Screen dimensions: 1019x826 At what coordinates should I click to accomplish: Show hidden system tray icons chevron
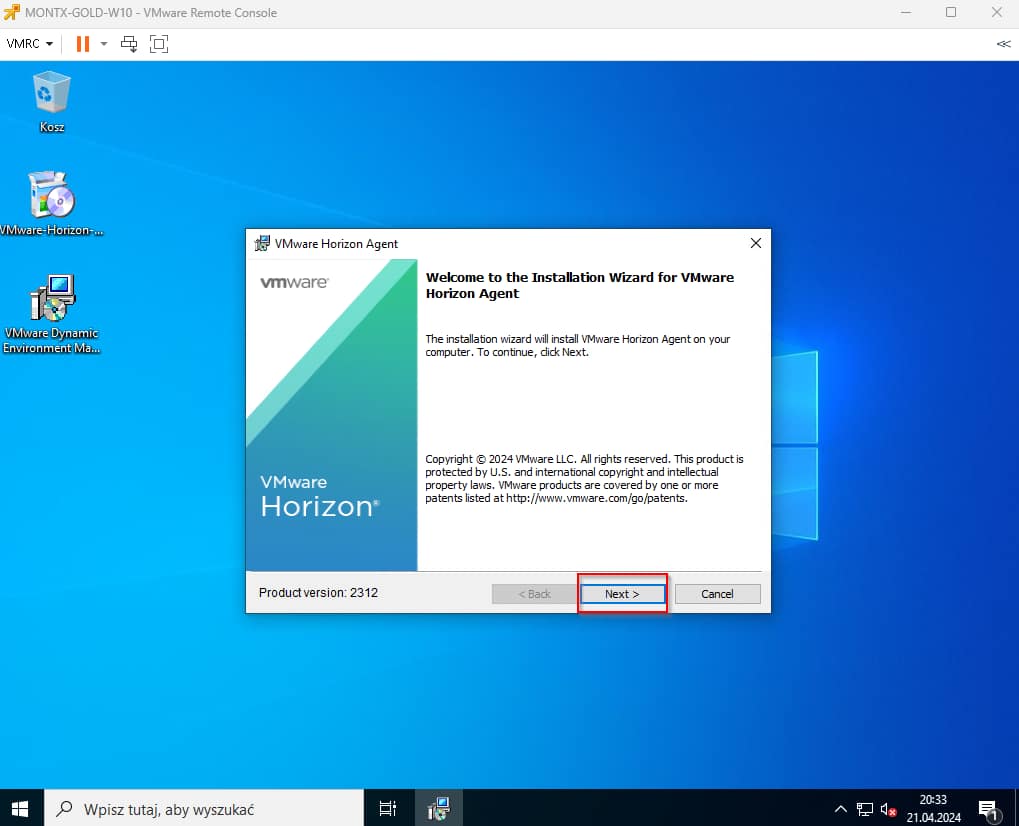(841, 809)
